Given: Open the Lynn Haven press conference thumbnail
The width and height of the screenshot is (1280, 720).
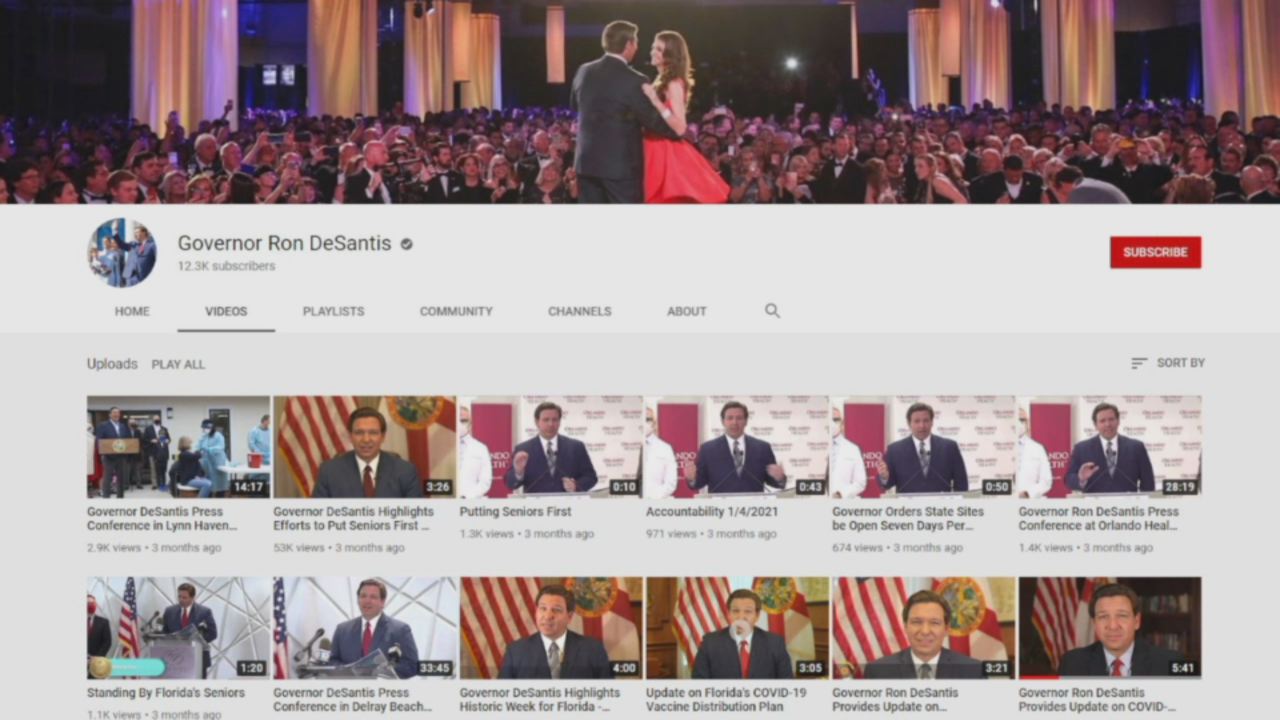Looking at the screenshot, I should pos(178,447).
